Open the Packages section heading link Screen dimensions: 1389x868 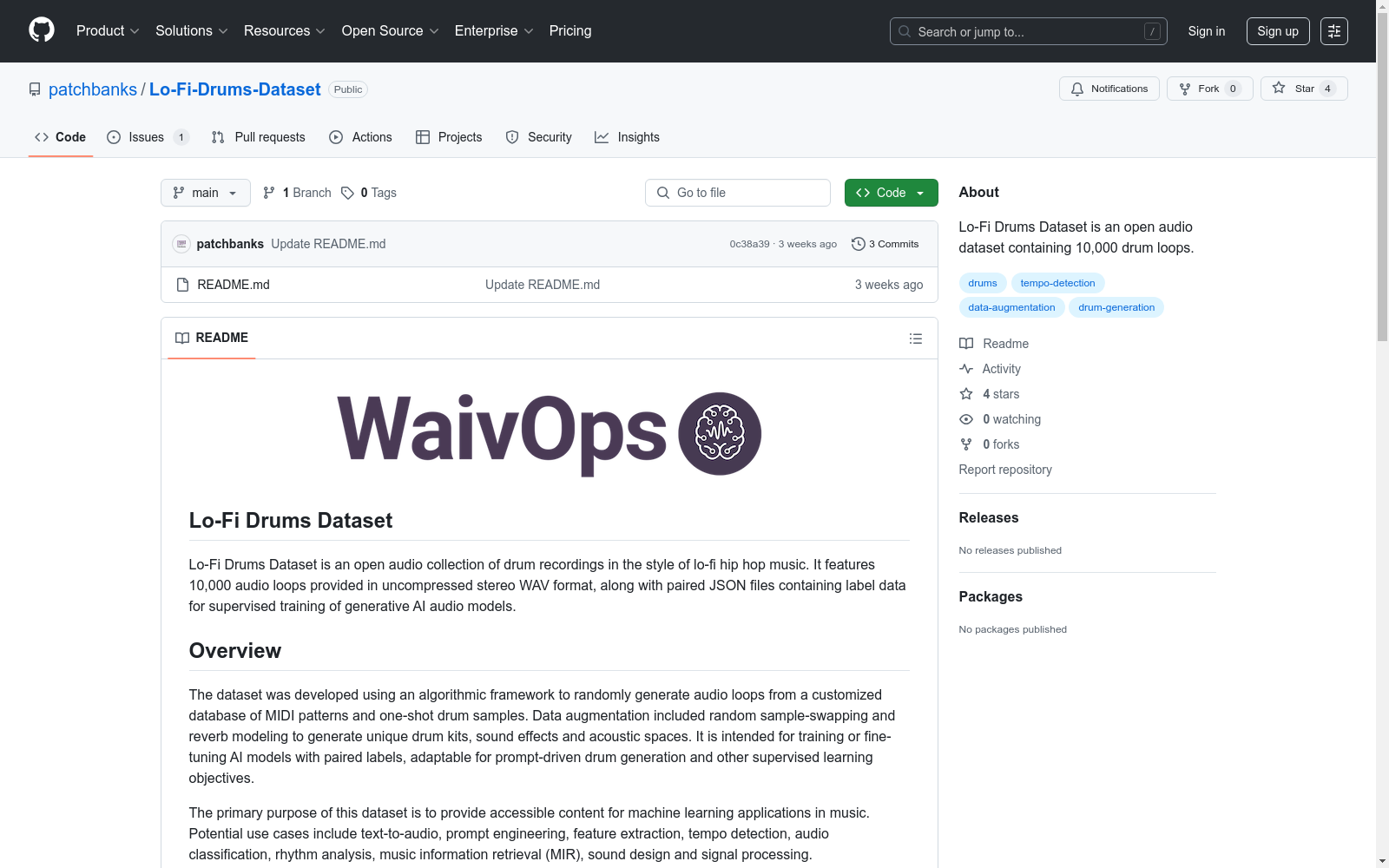991,596
